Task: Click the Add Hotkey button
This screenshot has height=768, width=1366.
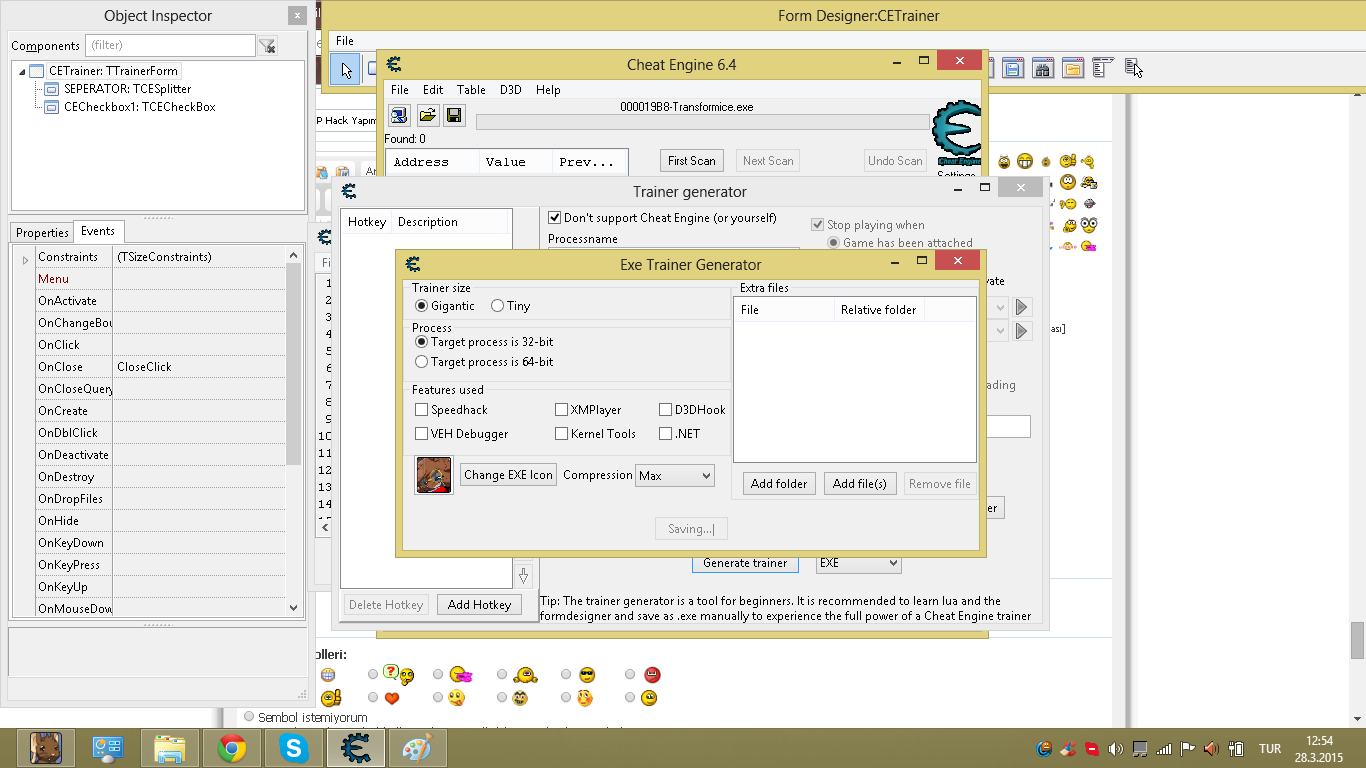Action: point(479,605)
